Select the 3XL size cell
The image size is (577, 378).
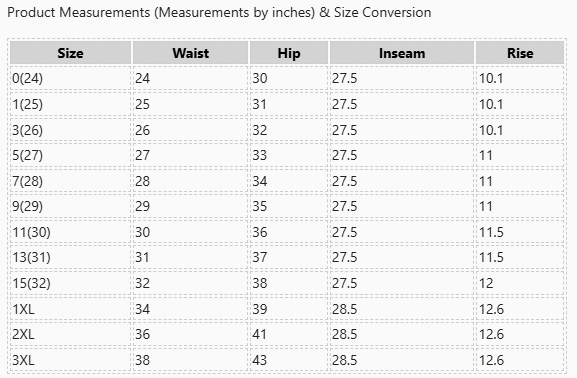[x=70, y=360]
